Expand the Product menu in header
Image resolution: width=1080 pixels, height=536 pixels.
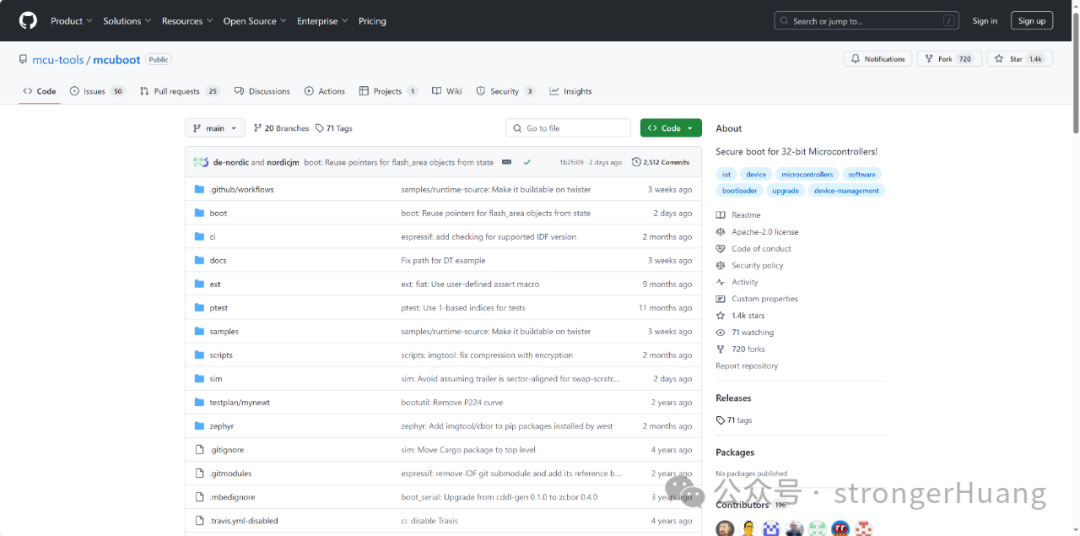71,21
